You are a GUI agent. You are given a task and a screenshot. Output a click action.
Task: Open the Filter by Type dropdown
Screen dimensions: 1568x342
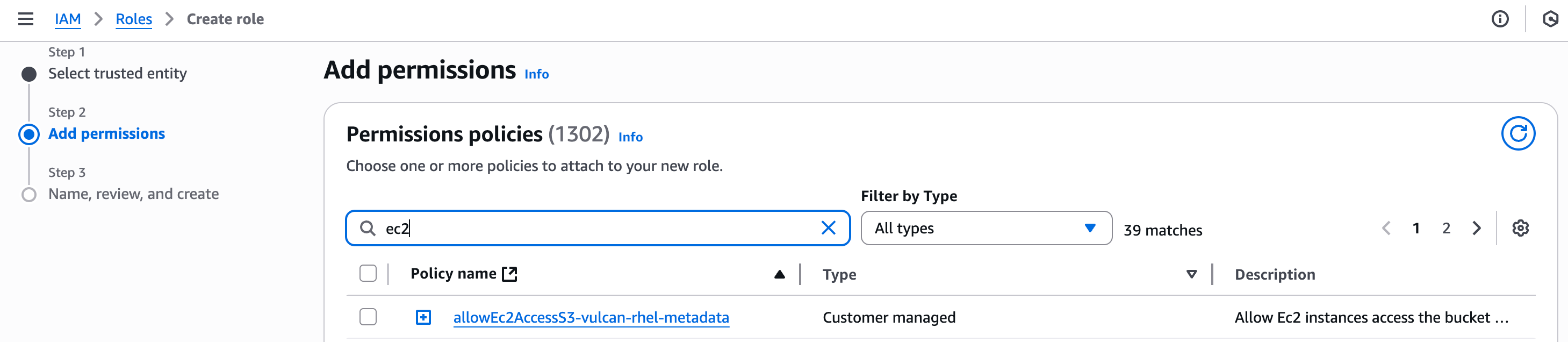[986, 228]
